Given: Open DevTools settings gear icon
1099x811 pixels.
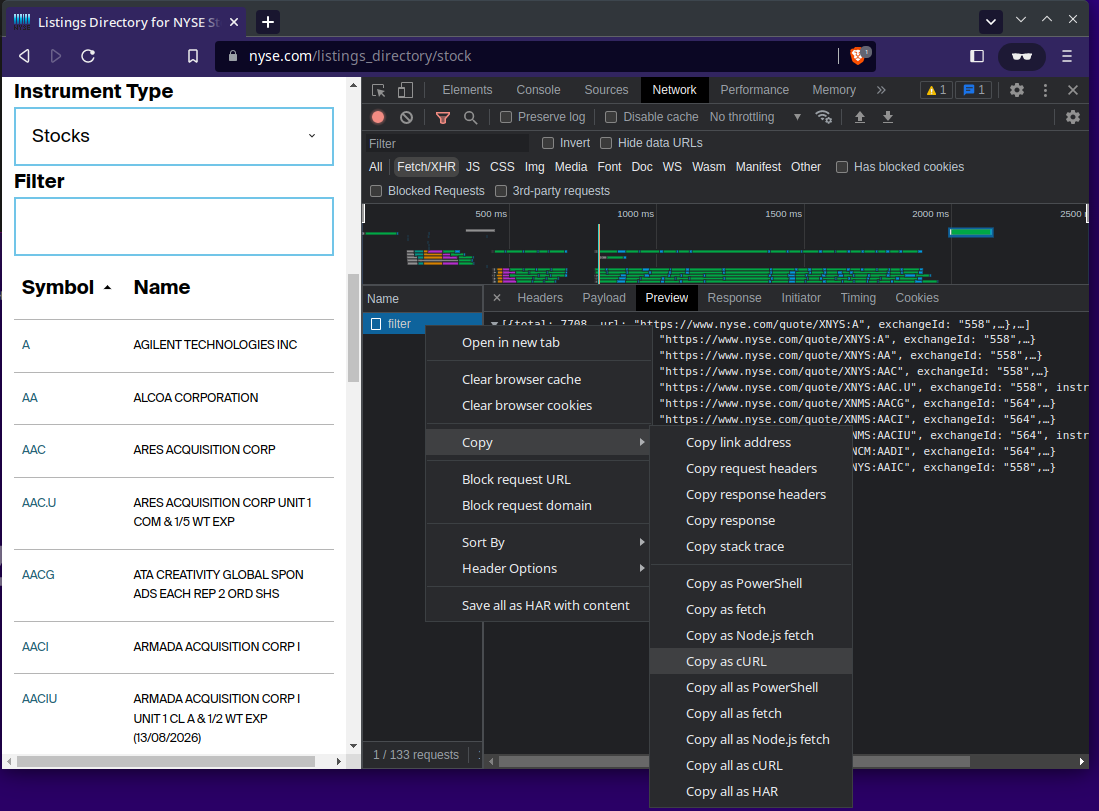Looking at the screenshot, I should tap(1016, 90).
